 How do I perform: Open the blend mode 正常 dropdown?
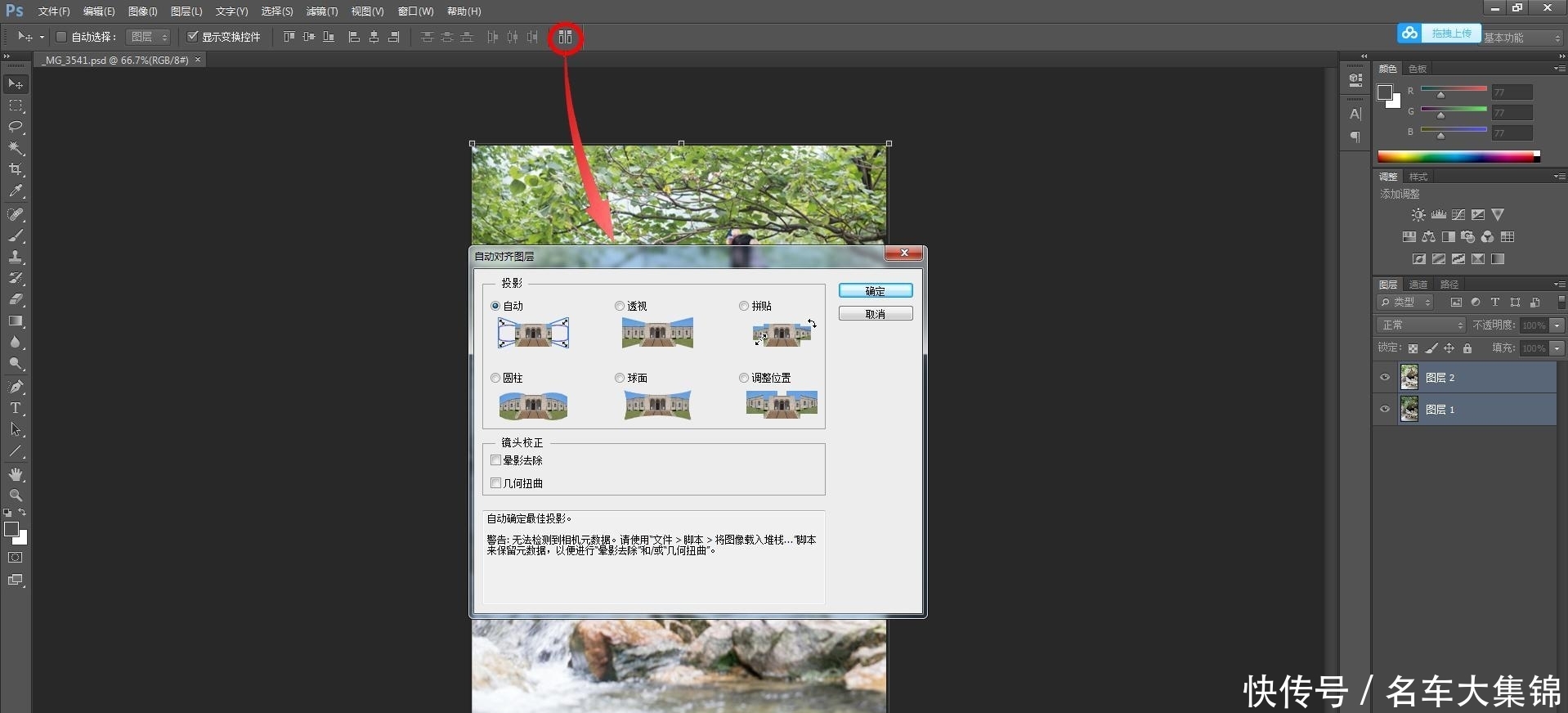coord(1422,325)
